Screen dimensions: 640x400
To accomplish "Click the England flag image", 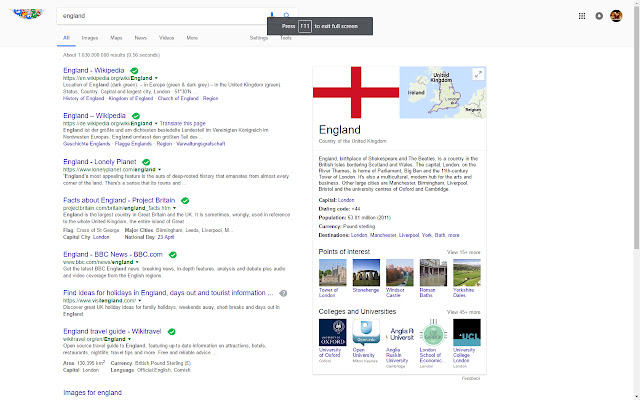I will pos(356,92).
